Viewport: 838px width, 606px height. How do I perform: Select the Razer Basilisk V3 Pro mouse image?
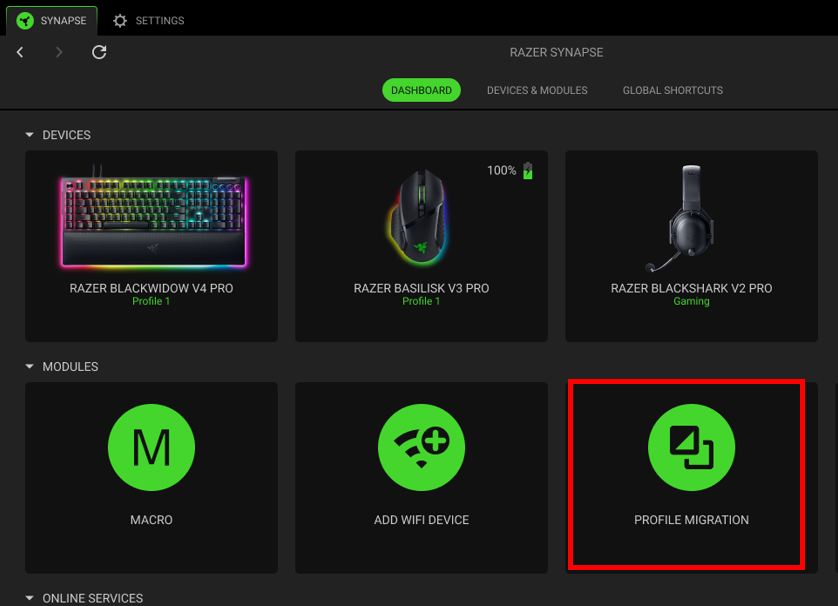[421, 217]
